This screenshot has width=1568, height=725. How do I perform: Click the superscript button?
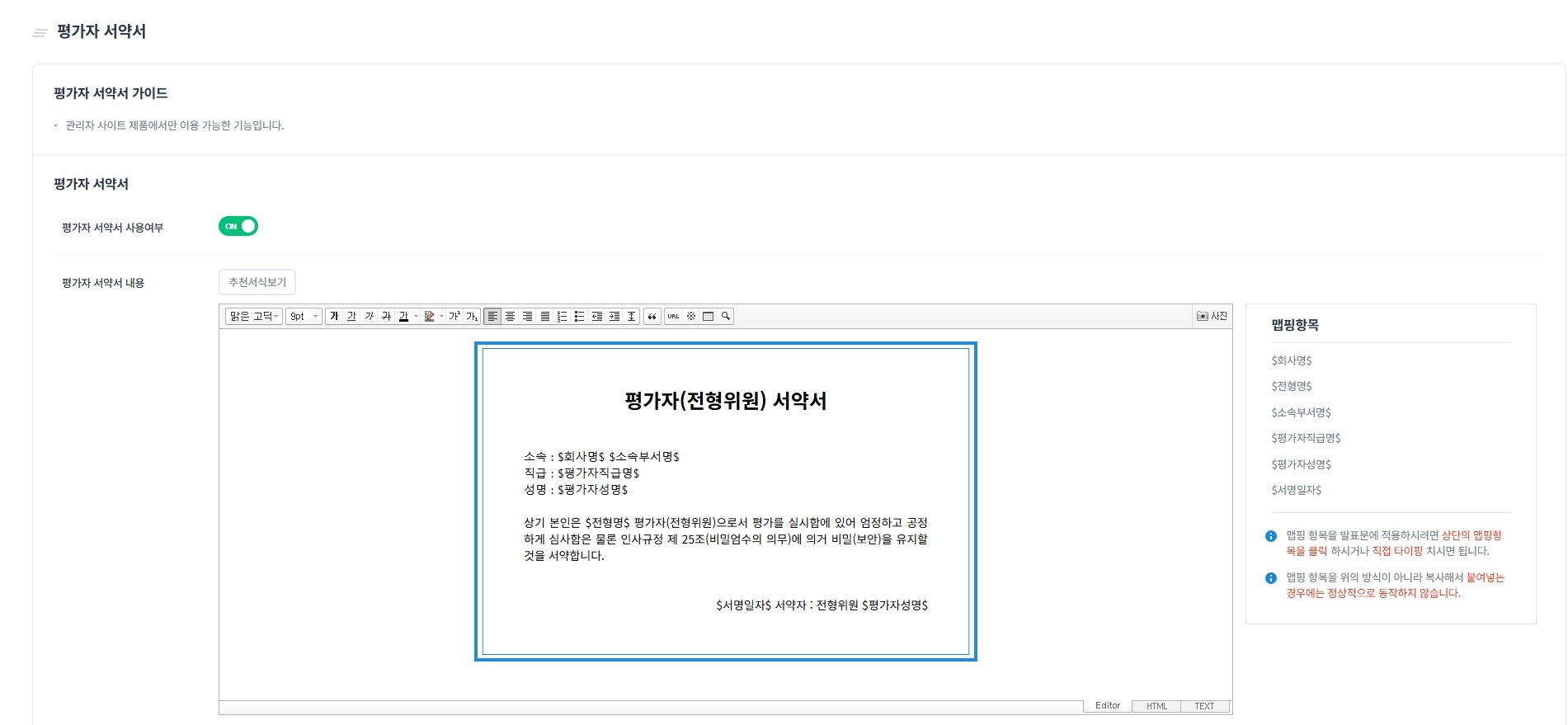click(454, 316)
